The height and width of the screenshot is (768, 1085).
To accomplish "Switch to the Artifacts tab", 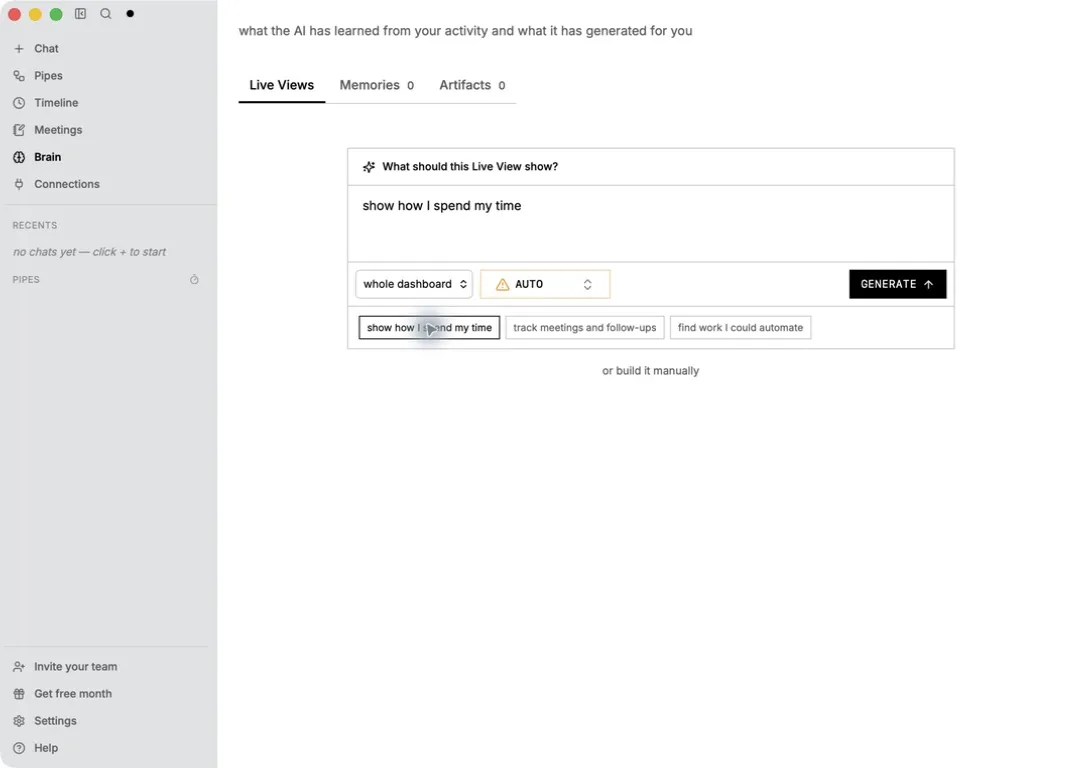I will pos(472,85).
